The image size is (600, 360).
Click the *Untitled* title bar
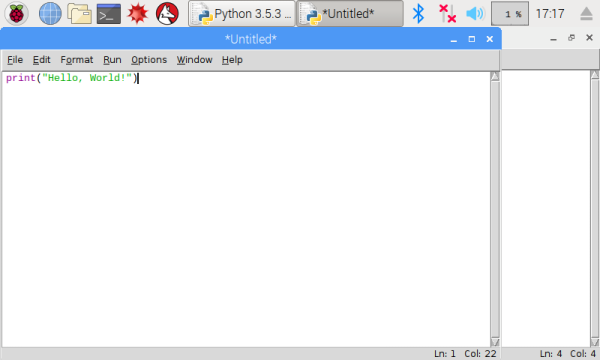pyautogui.click(x=251, y=39)
